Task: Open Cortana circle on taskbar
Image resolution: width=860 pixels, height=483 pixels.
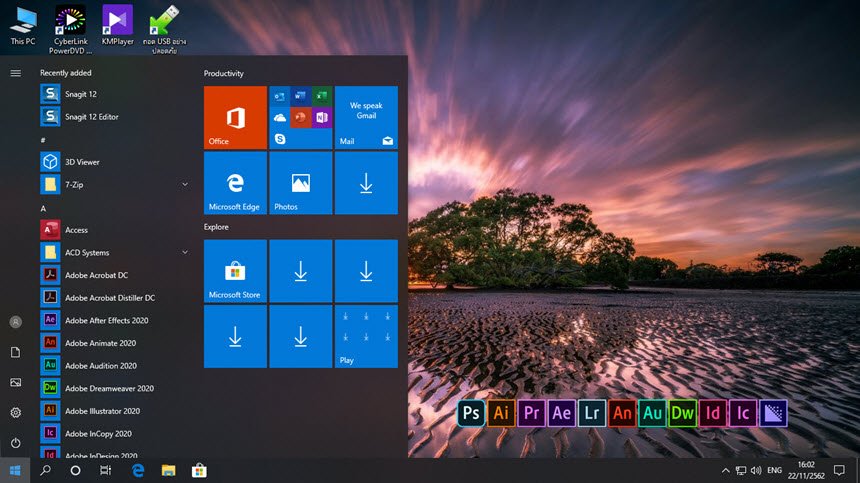Action: pyautogui.click(x=76, y=470)
